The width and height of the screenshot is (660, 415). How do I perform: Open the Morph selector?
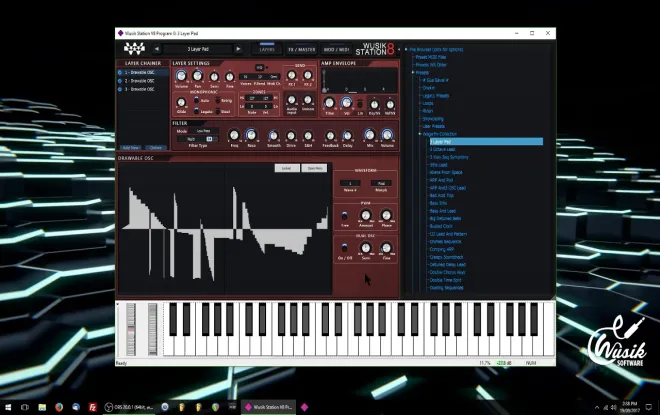[x=381, y=183]
